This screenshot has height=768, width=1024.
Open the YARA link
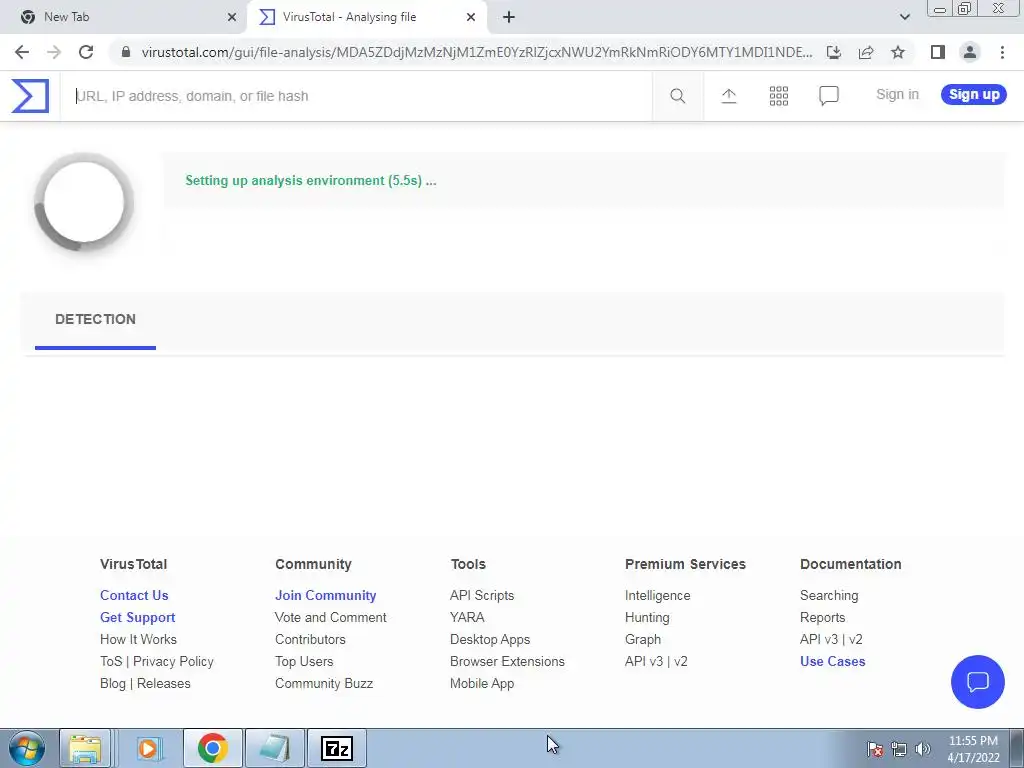[467, 618]
